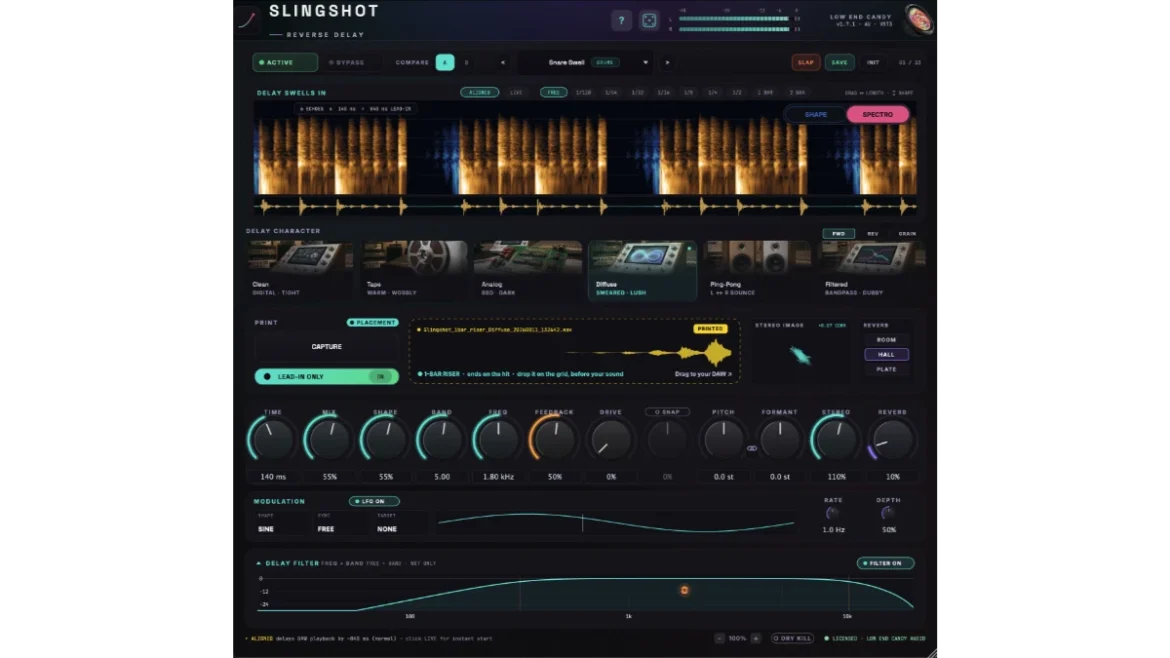This screenshot has width=1170, height=658.
Task: Click the LFO RATE knob
Action: pyautogui.click(x=833, y=513)
